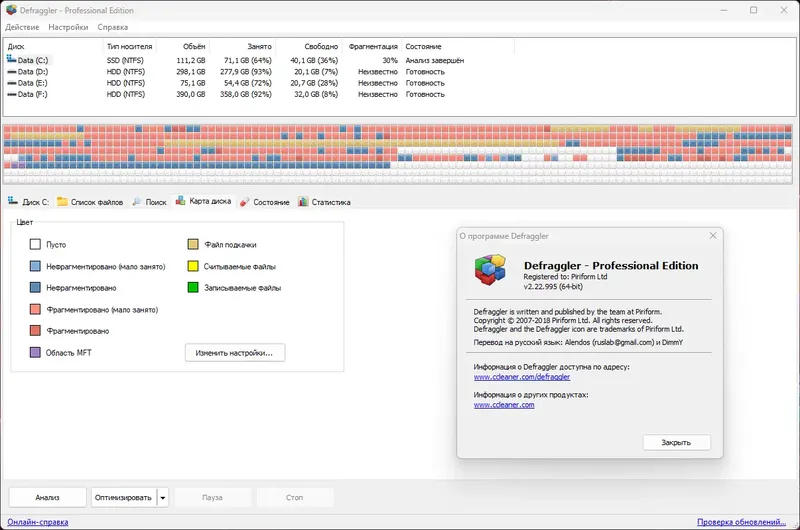The width and height of the screenshot is (800, 530).
Task: Switch to the Статистика tab
Action: 324,202
